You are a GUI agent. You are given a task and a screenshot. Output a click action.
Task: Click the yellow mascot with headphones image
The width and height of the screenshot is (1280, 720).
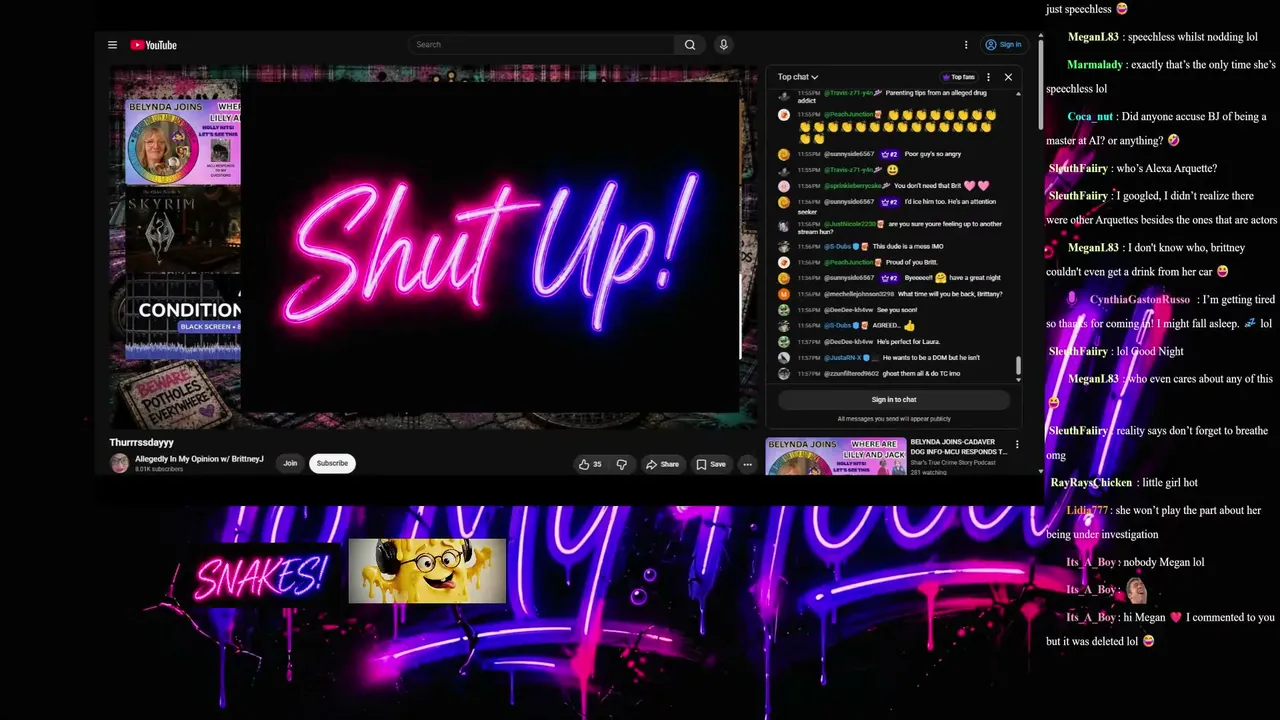(x=427, y=571)
